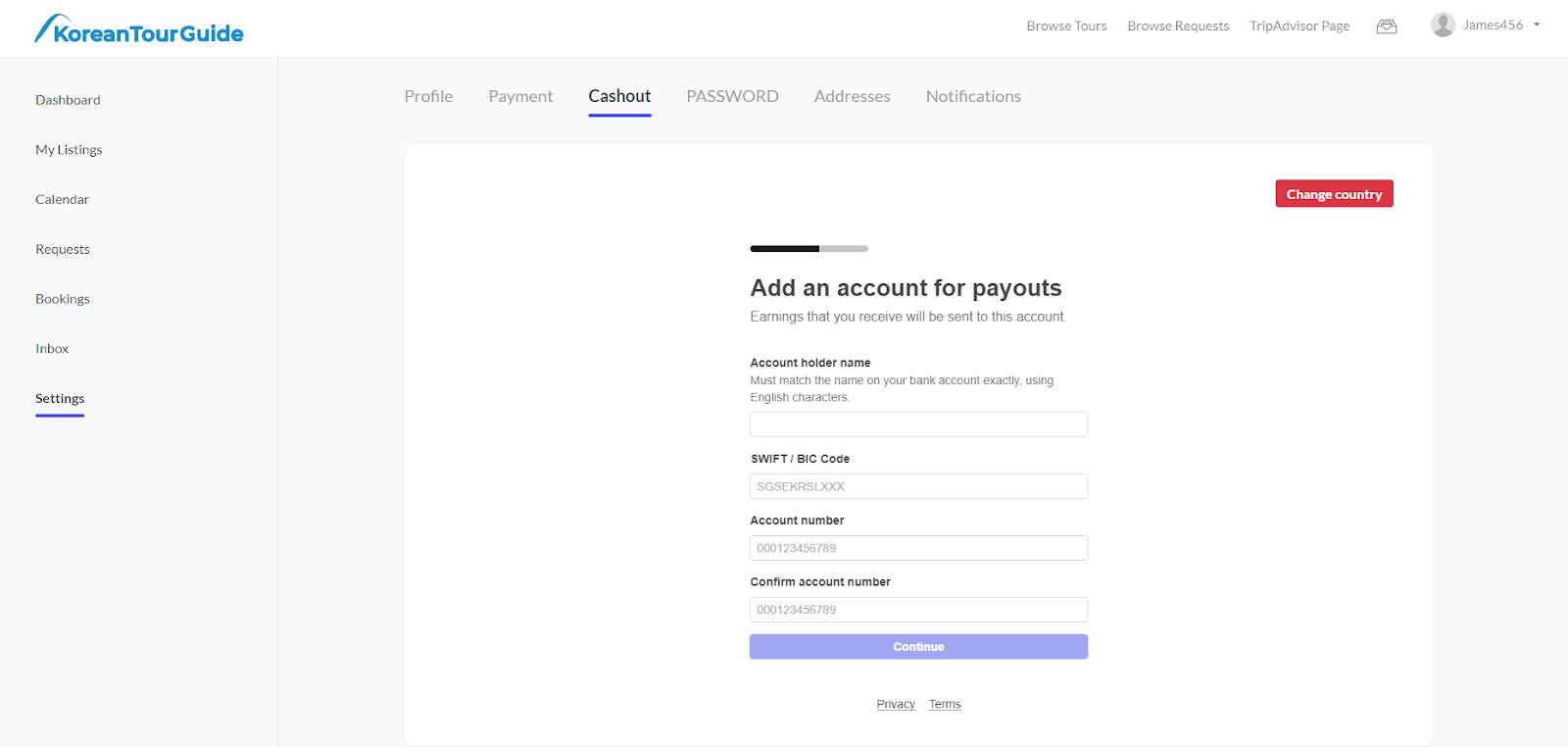Focus the Account holder name field
The image size is (1568, 747).
pyautogui.click(x=918, y=424)
